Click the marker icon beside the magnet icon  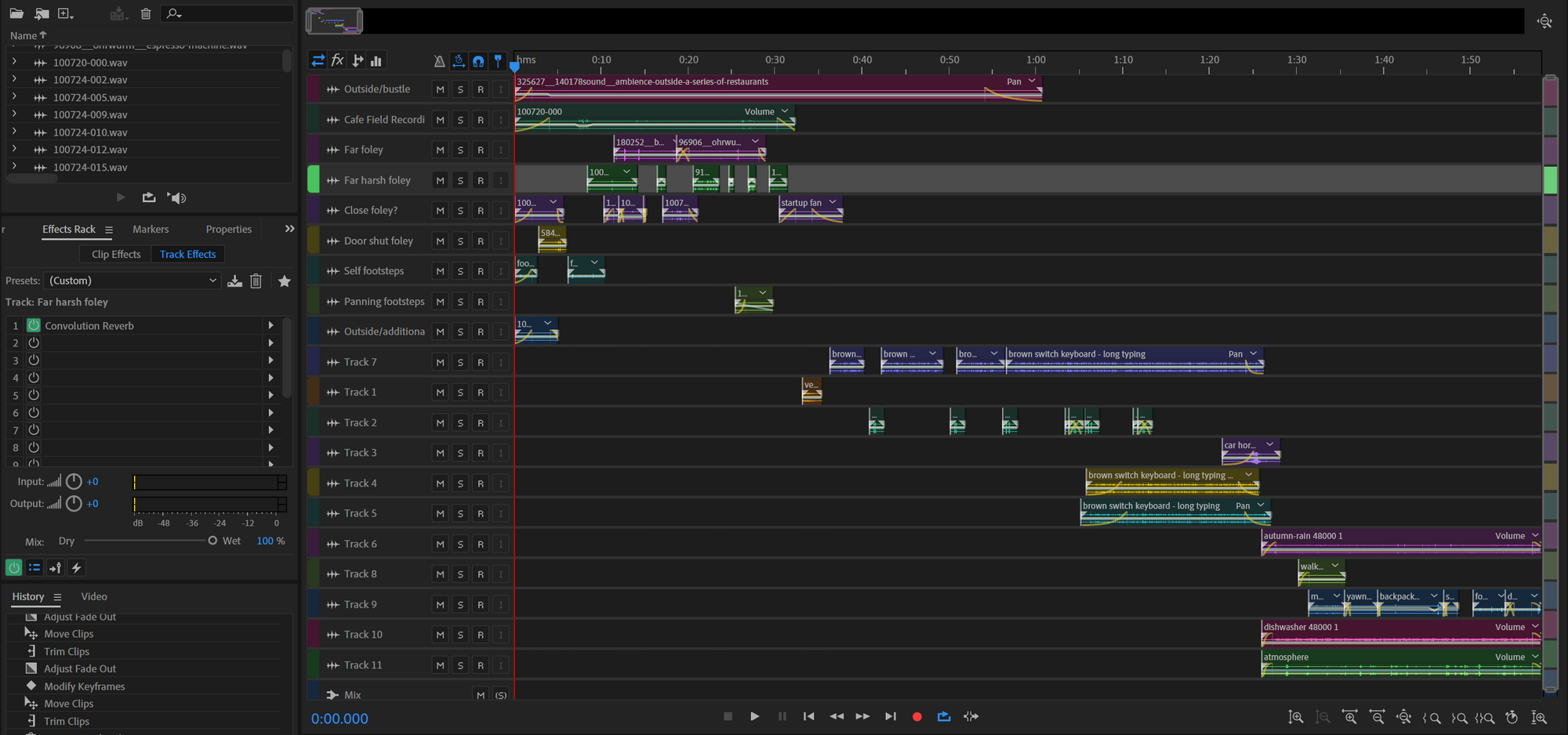[x=498, y=60]
